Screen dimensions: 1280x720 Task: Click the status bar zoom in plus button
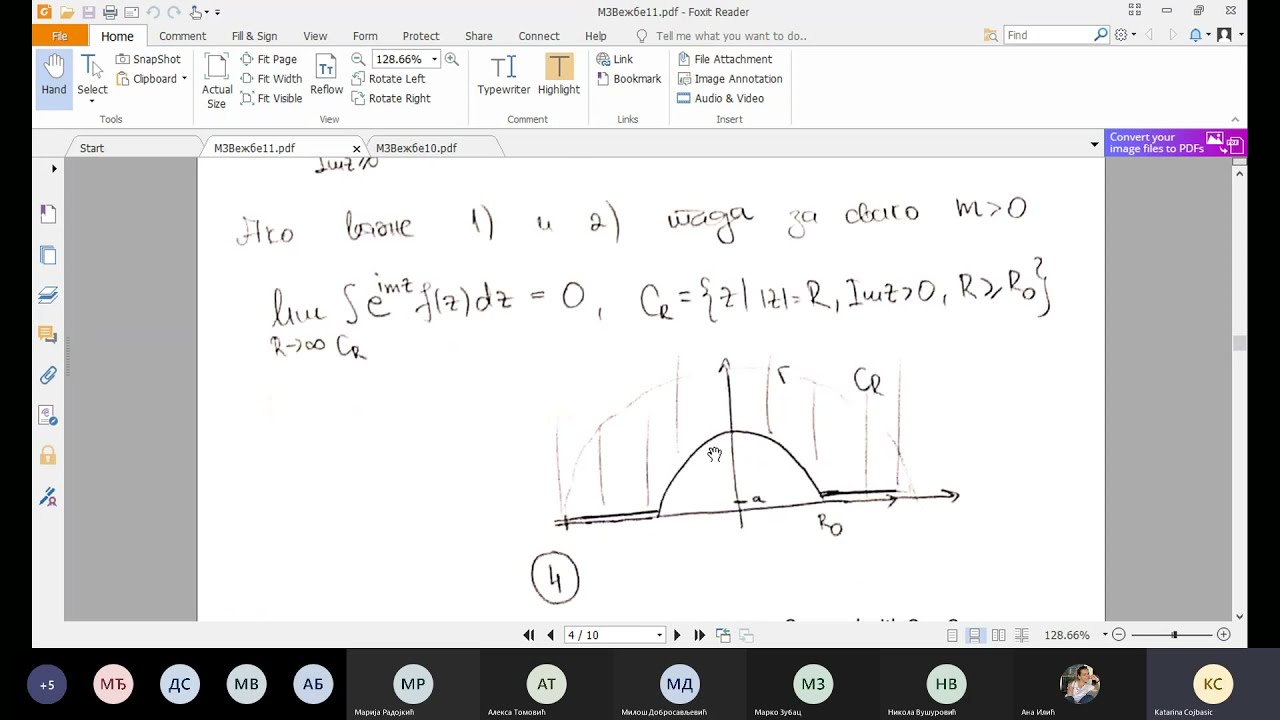[x=1223, y=635]
